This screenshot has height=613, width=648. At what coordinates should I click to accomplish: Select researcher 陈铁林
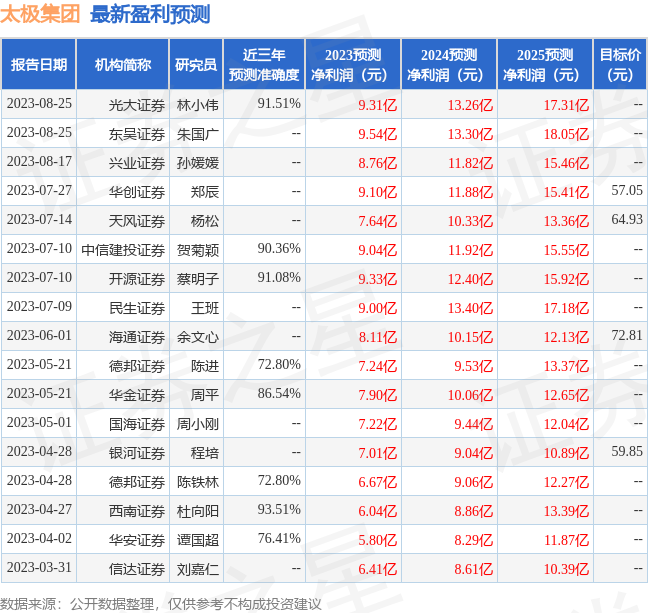point(198,482)
